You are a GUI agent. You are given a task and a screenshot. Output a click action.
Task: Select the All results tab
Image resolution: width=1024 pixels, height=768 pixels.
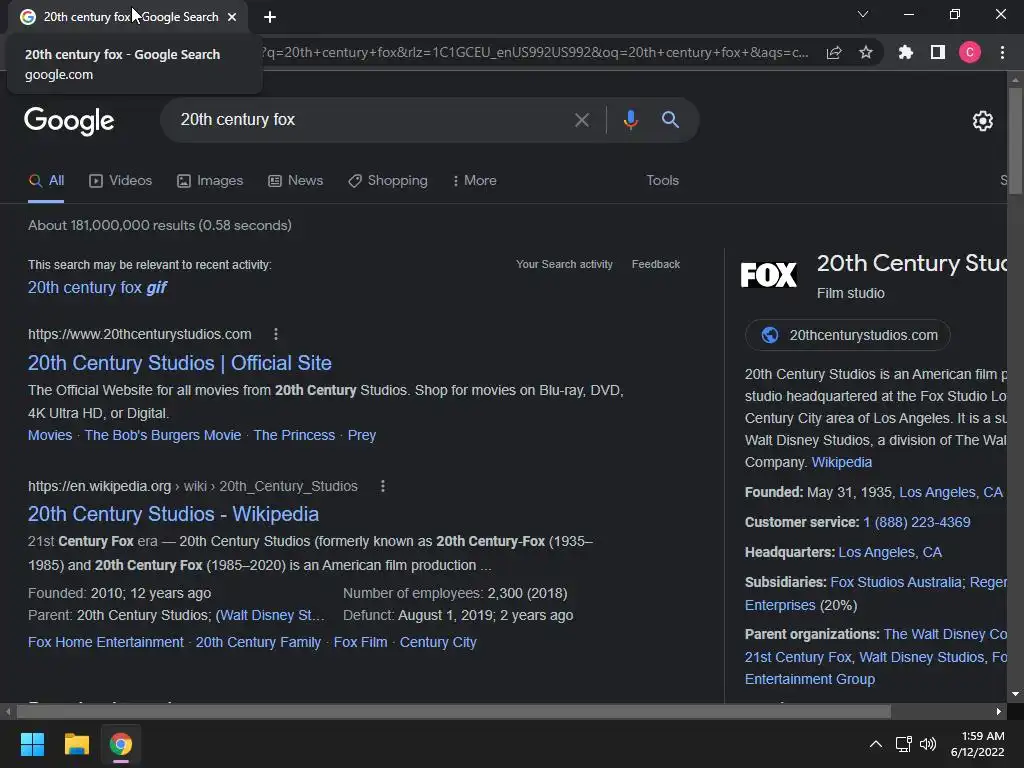(46, 181)
